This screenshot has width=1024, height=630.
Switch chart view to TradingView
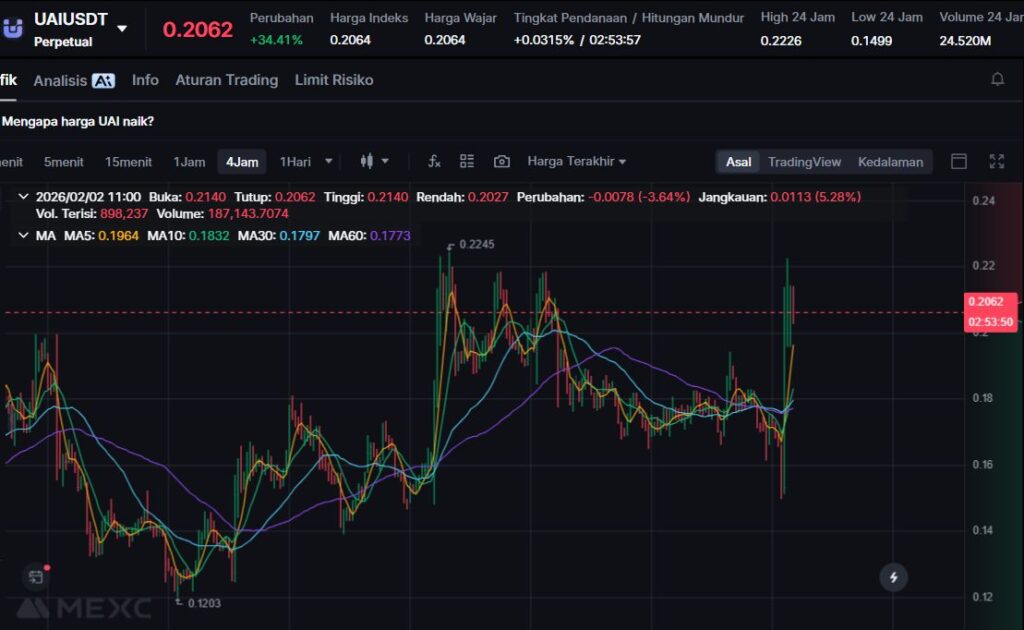[x=804, y=162]
